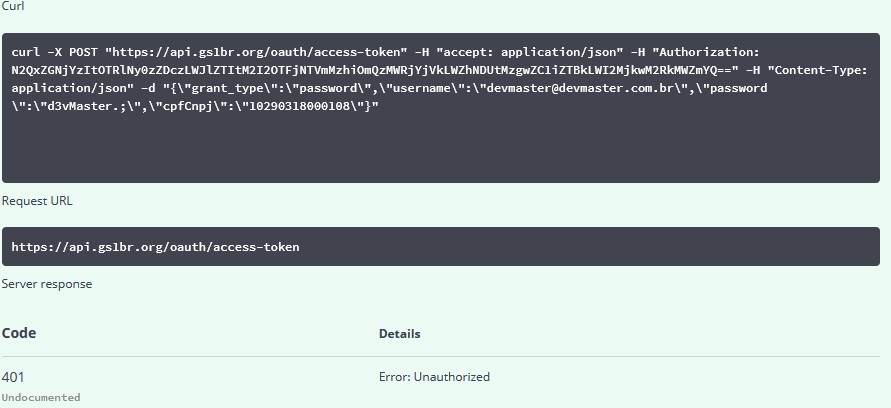
Task: Click the Details column header
Action: point(399,334)
